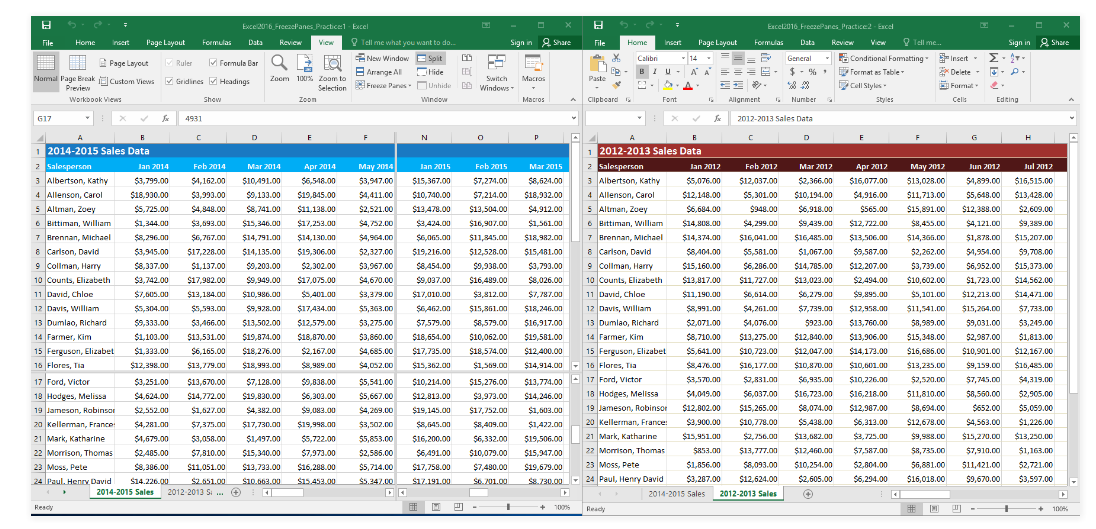Click the Hide window button
This screenshot has height=529, width=1096.
click(x=431, y=72)
